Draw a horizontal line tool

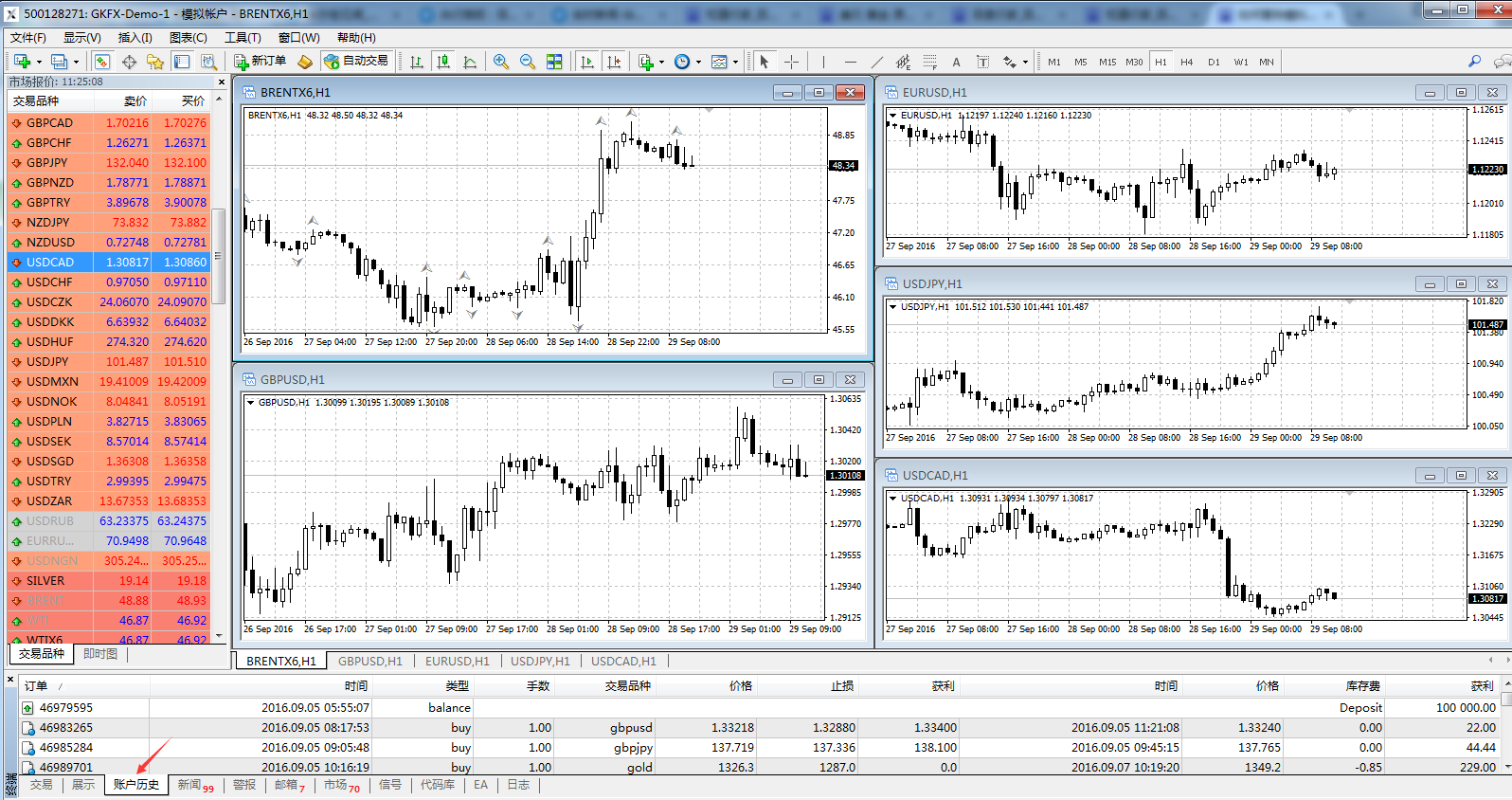point(850,62)
